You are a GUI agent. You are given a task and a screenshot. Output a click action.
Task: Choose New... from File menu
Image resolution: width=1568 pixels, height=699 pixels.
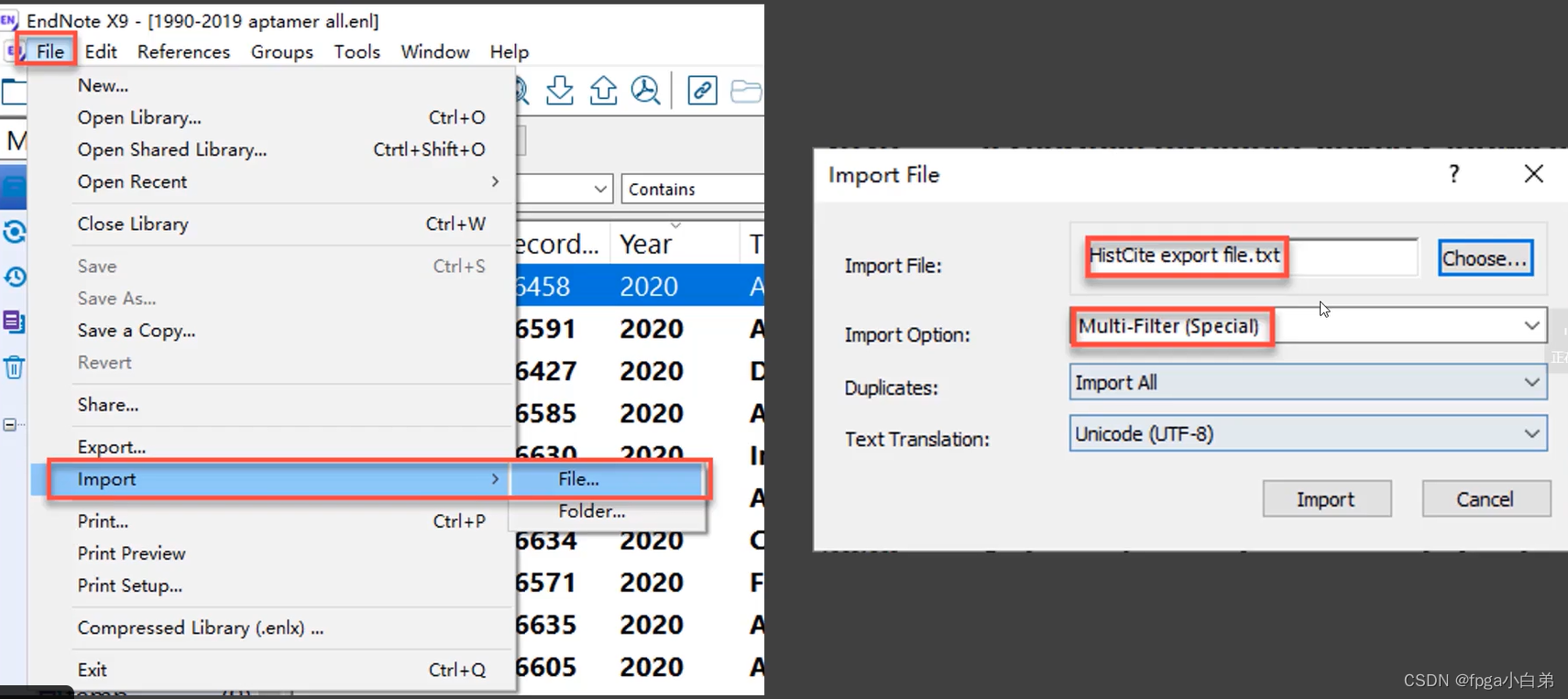coord(272,85)
